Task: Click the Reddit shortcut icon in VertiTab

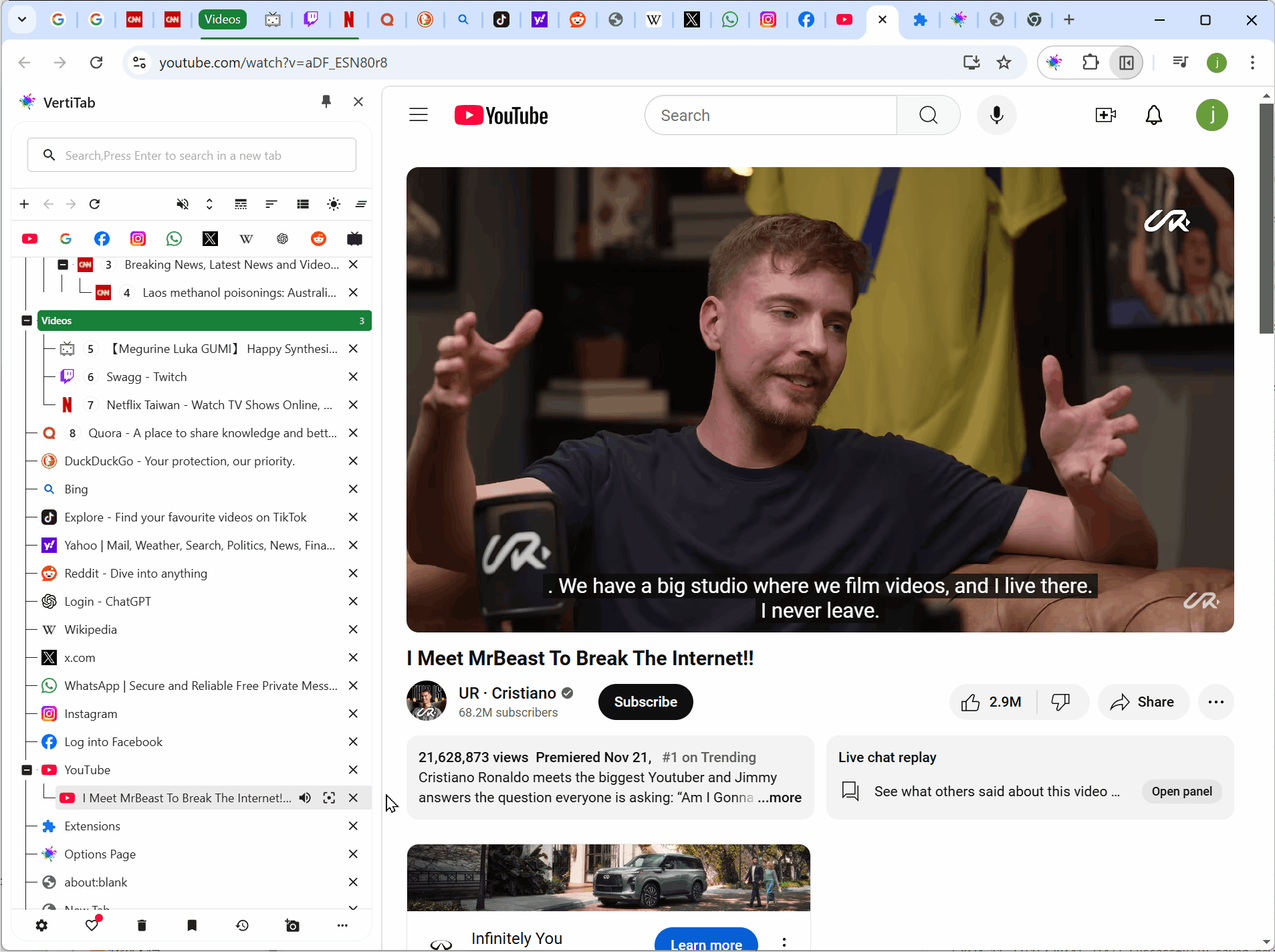Action: click(x=318, y=239)
